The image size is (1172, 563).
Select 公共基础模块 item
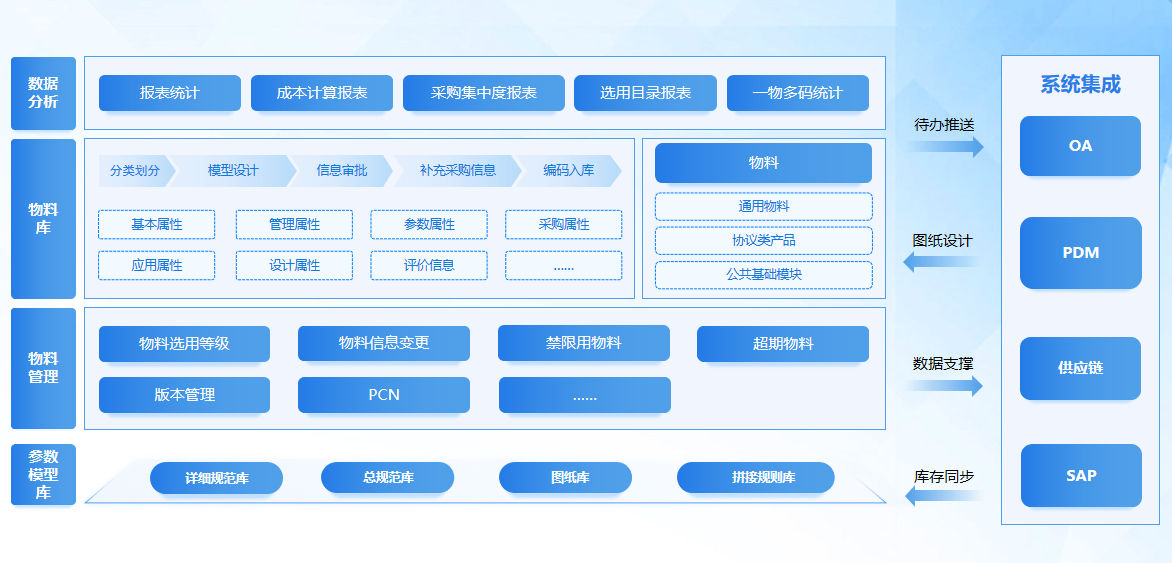point(763,275)
